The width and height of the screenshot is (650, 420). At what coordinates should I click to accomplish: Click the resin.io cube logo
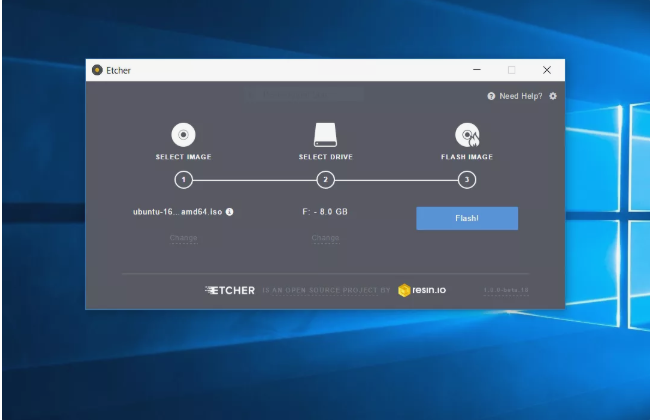(404, 290)
